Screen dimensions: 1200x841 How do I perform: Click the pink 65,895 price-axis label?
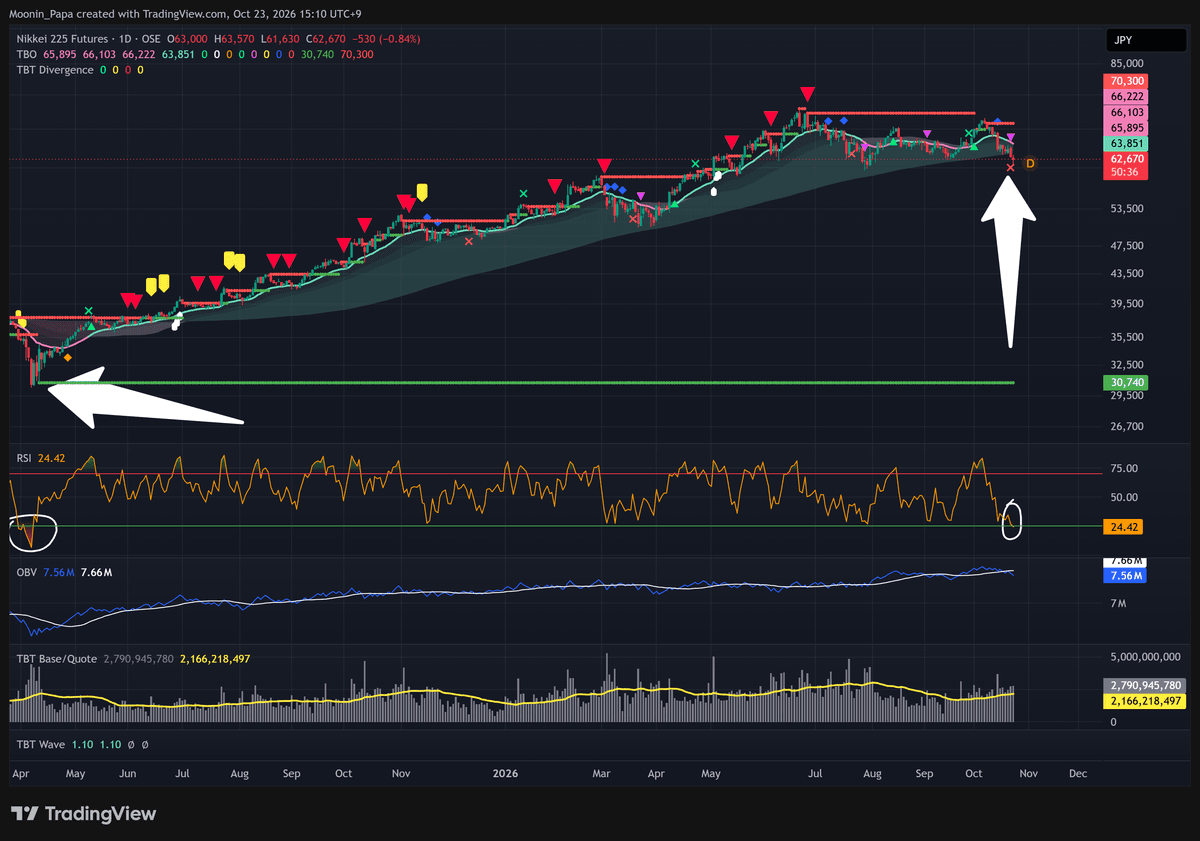[1126, 128]
